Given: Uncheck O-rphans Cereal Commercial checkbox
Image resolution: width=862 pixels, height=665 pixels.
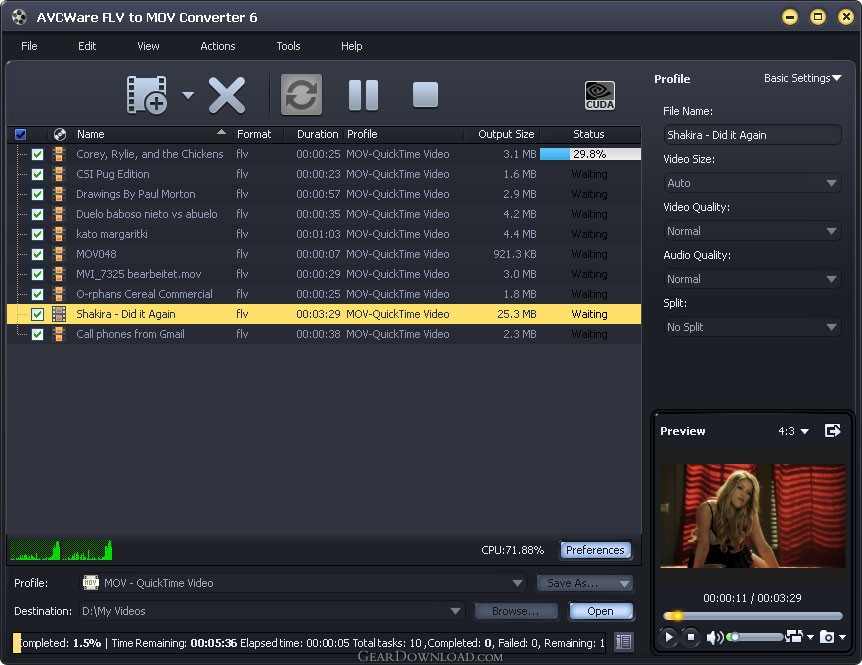Looking at the screenshot, I should [x=37, y=294].
